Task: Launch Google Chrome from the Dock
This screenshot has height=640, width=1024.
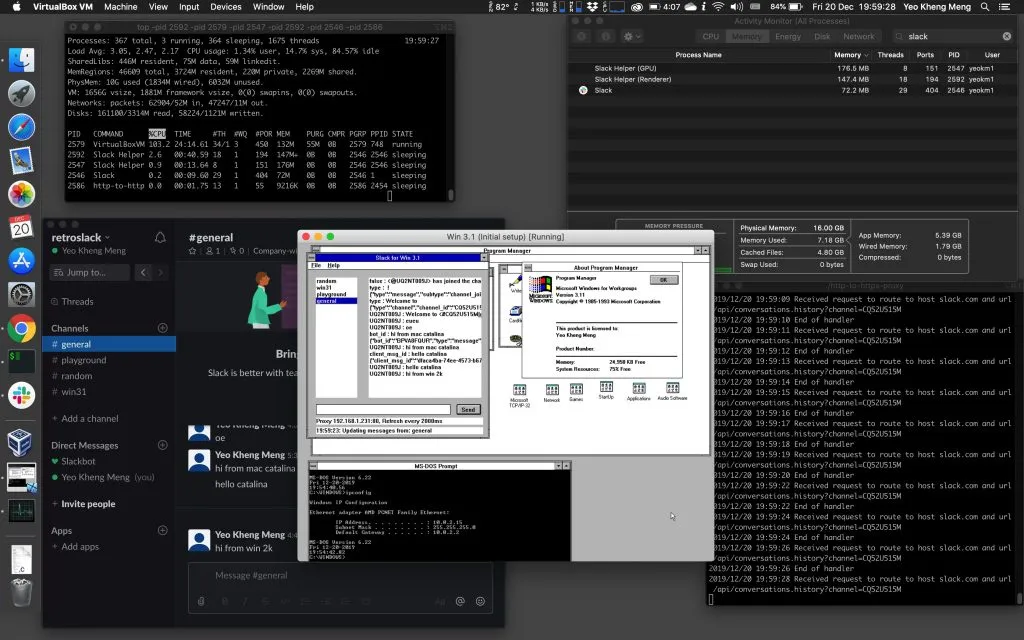Action: click(22, 329)
